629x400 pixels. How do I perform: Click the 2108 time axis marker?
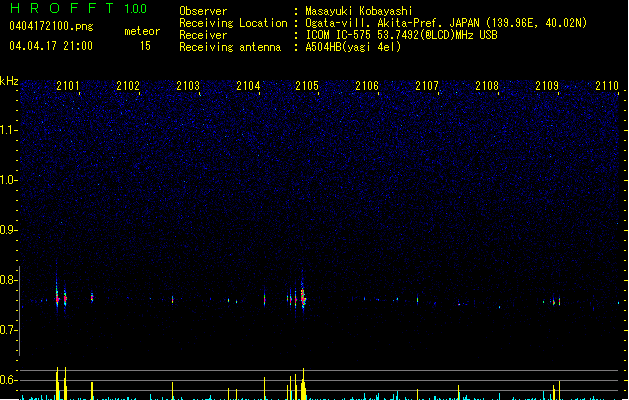click(487, 86)
